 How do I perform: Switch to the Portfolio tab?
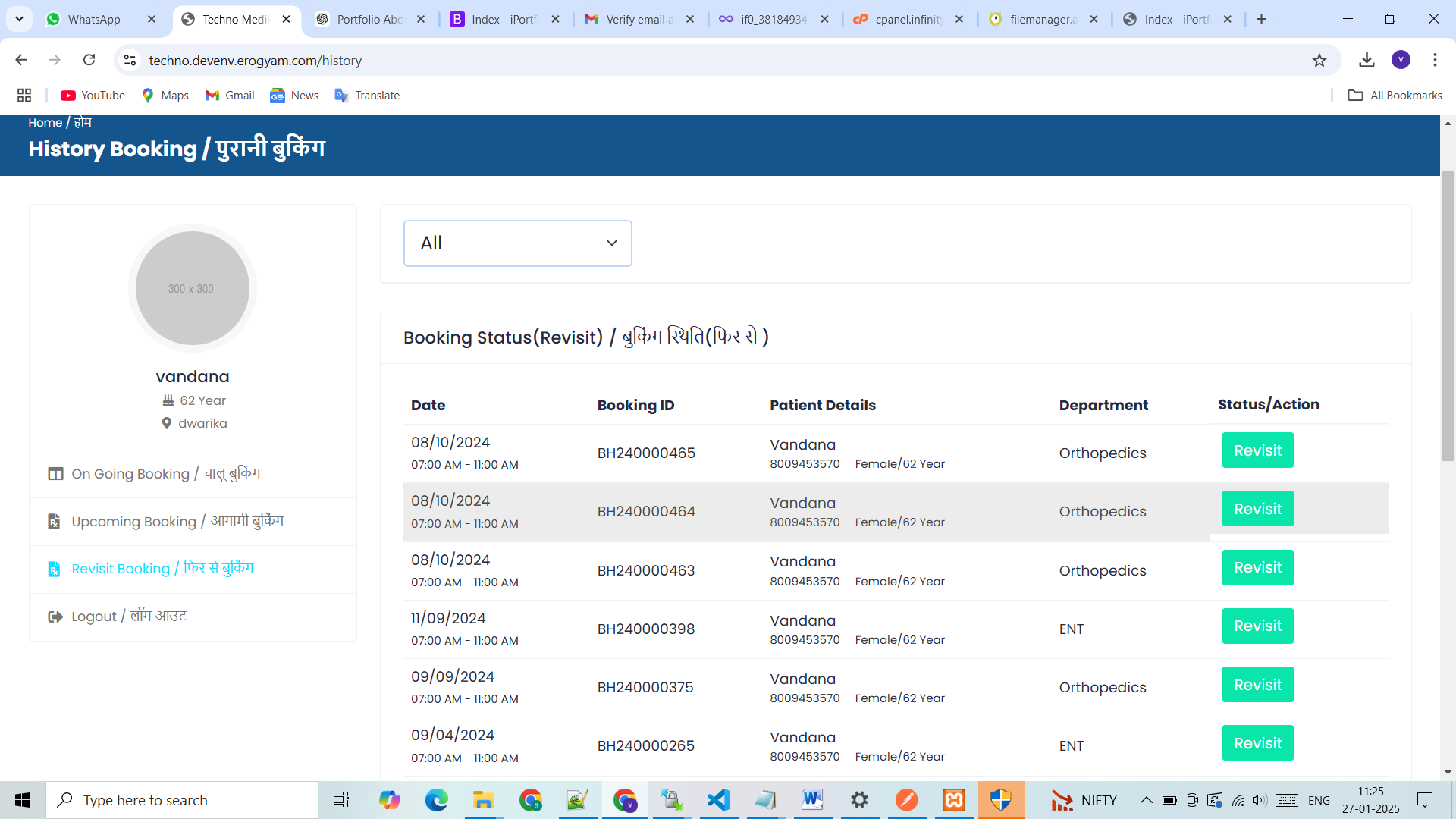click(370, 19)
